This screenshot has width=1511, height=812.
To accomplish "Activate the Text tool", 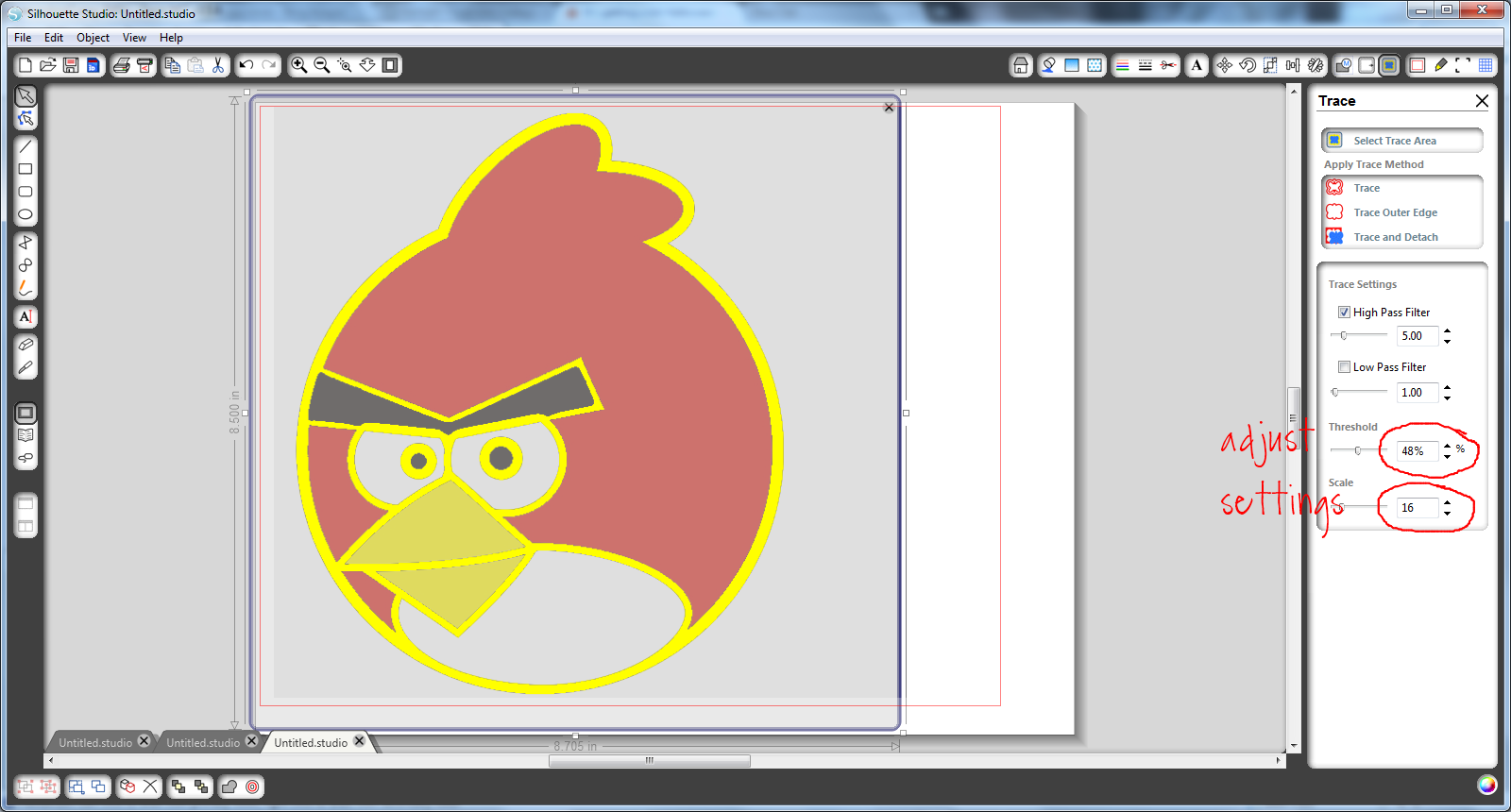I will pyautogui.click(x=25, y=316).
